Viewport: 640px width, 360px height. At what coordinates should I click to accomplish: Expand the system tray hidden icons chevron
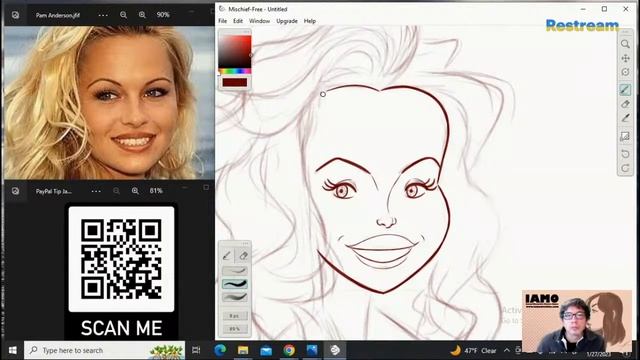click(x=507, y=350)
